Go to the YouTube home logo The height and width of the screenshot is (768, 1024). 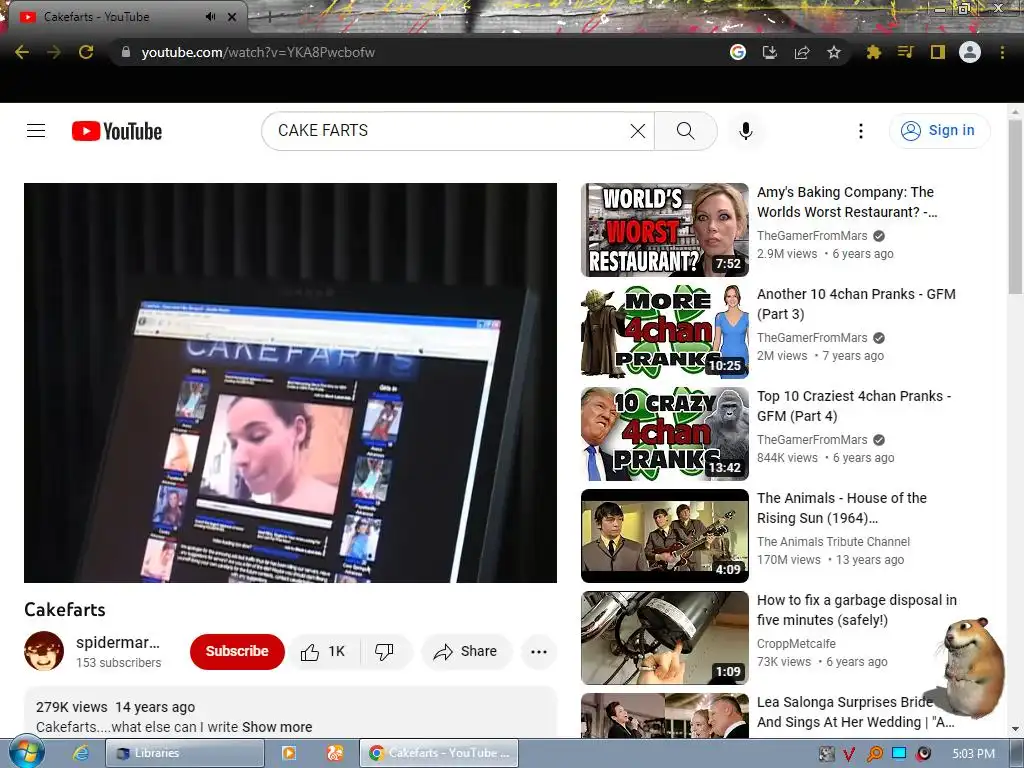click(x=117, y=131)
